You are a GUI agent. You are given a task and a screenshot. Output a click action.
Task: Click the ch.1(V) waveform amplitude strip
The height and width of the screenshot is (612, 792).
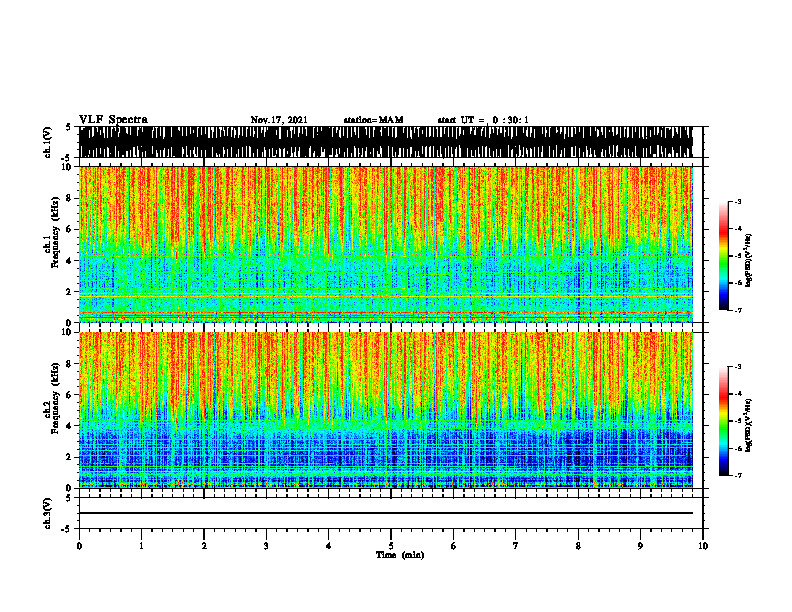[385, 142]
